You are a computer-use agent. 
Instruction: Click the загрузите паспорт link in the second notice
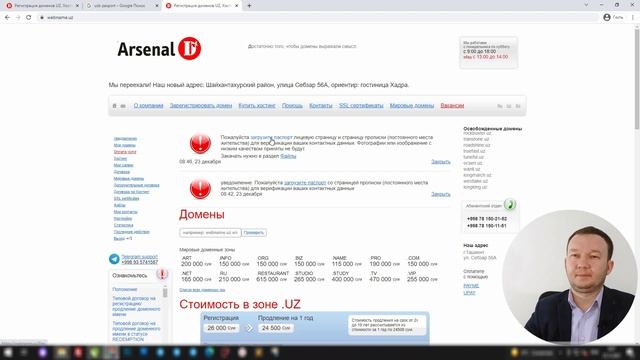[x=305, y=183]
